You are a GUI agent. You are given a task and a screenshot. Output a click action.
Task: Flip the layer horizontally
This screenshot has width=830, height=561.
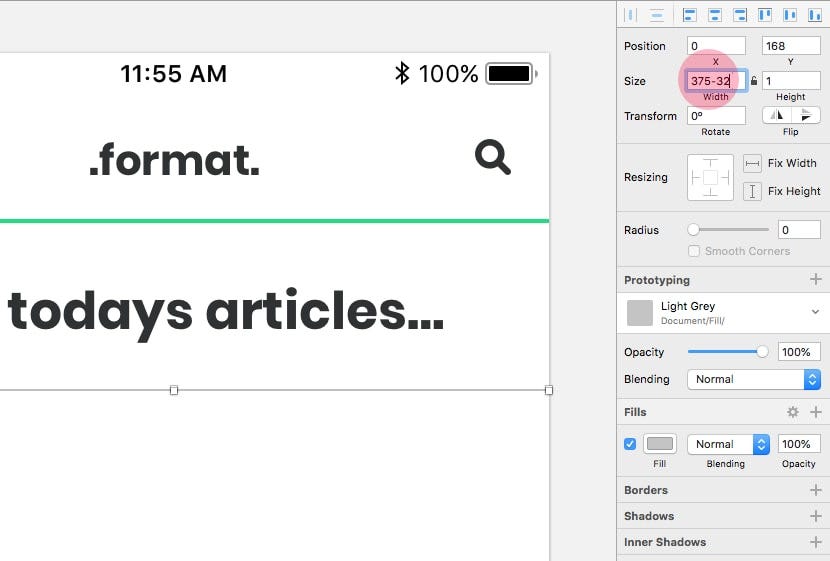(x=777, y=115)
